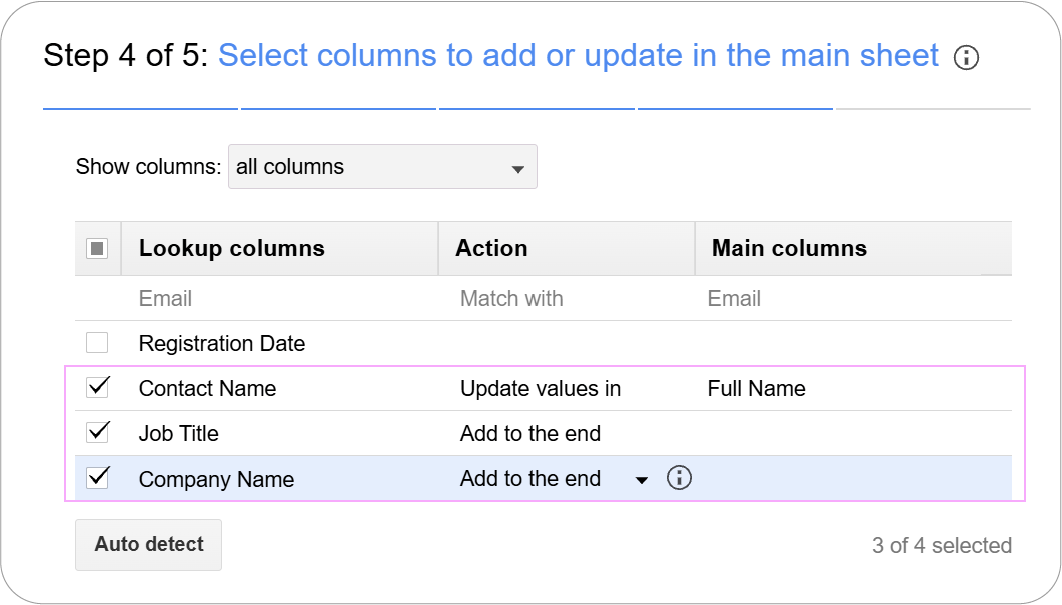Screen dimensions: 1062x605
Task: Uncheck the Company Name checkbox
Action: (98, 478)
